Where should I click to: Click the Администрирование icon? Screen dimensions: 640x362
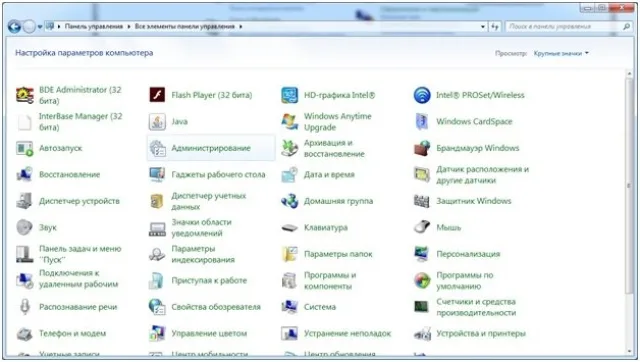pos(157,148)
